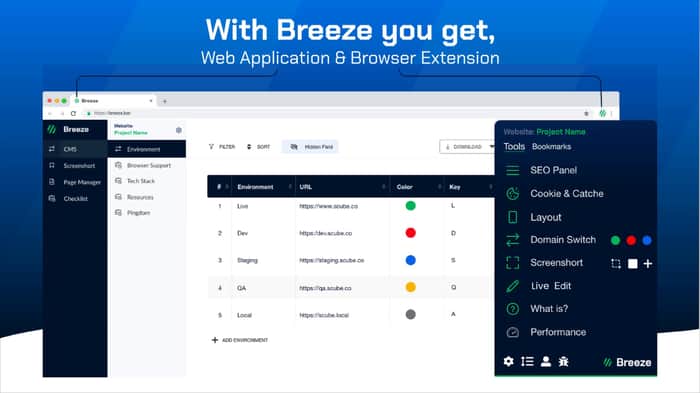Open Domain Switch tool

pyautogui.click(x=563, y=240)
